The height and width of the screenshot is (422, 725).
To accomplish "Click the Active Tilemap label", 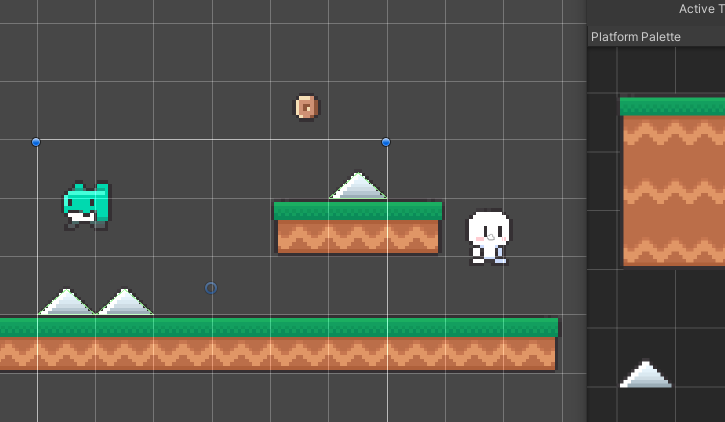I will coord(701,9).
